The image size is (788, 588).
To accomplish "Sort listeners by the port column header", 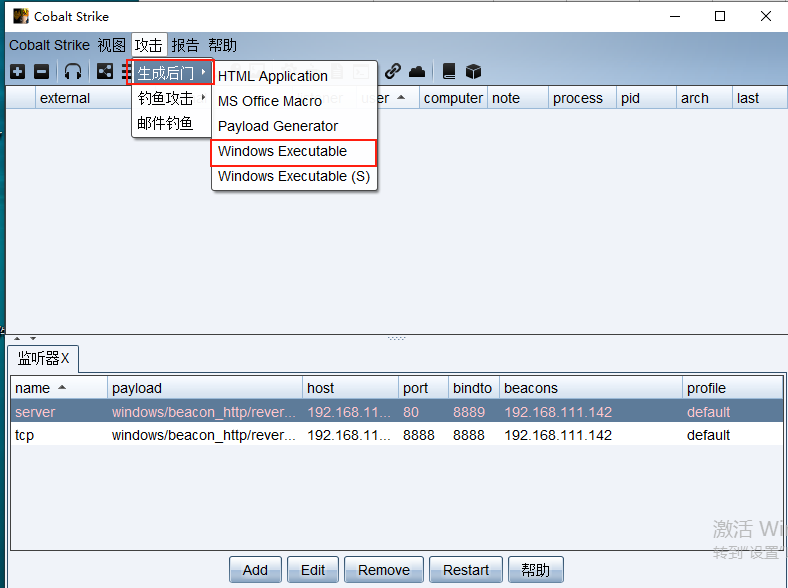I will pyautogui.click(x=423, y=388).
